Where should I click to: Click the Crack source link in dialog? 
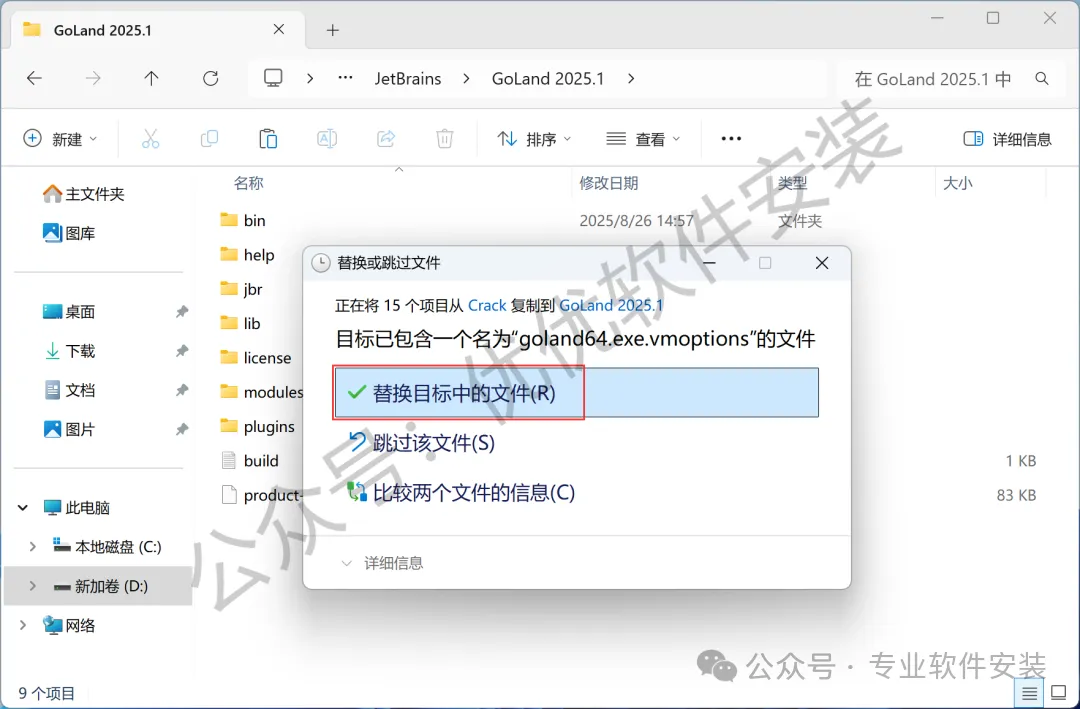coord(487,305)
